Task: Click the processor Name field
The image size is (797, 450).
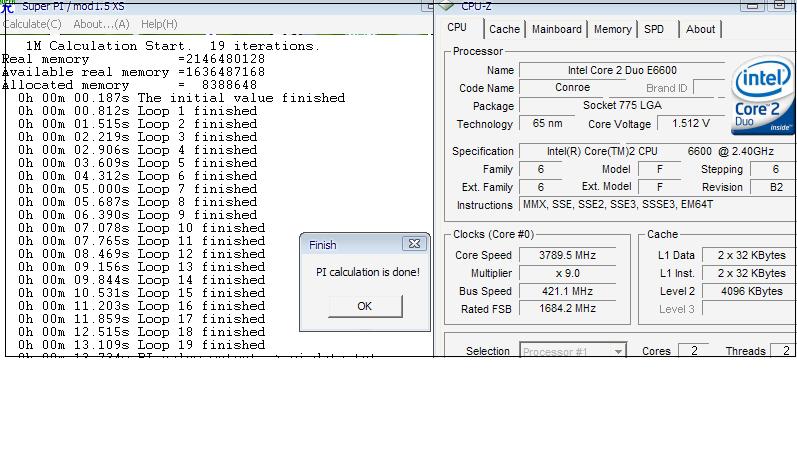Action: point(622,70)
